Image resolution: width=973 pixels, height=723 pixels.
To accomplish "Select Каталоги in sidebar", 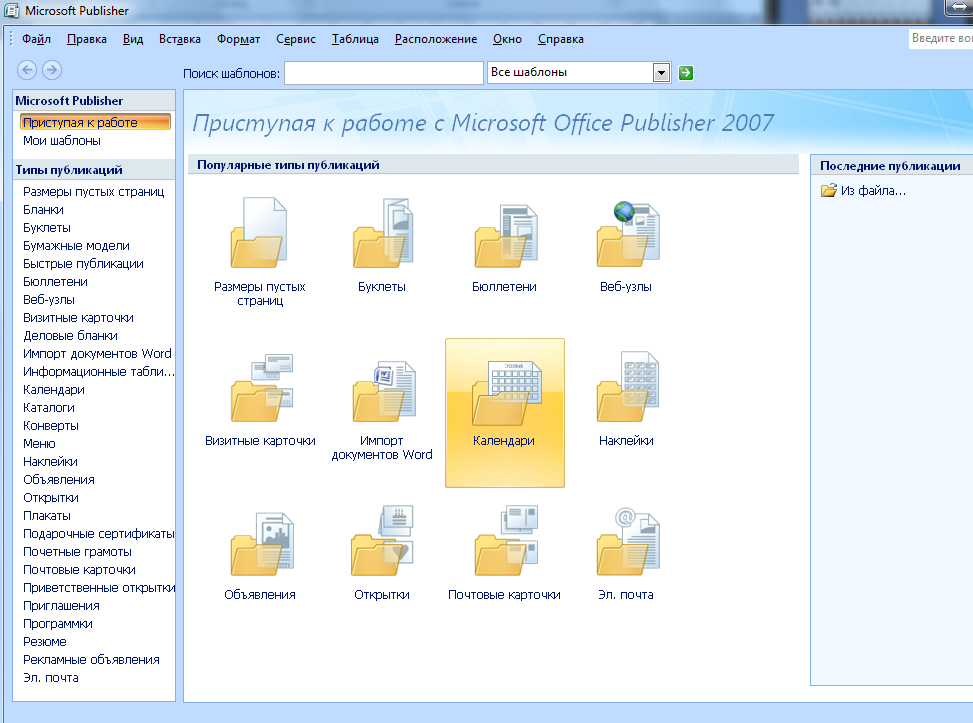I will coord(49,408).
